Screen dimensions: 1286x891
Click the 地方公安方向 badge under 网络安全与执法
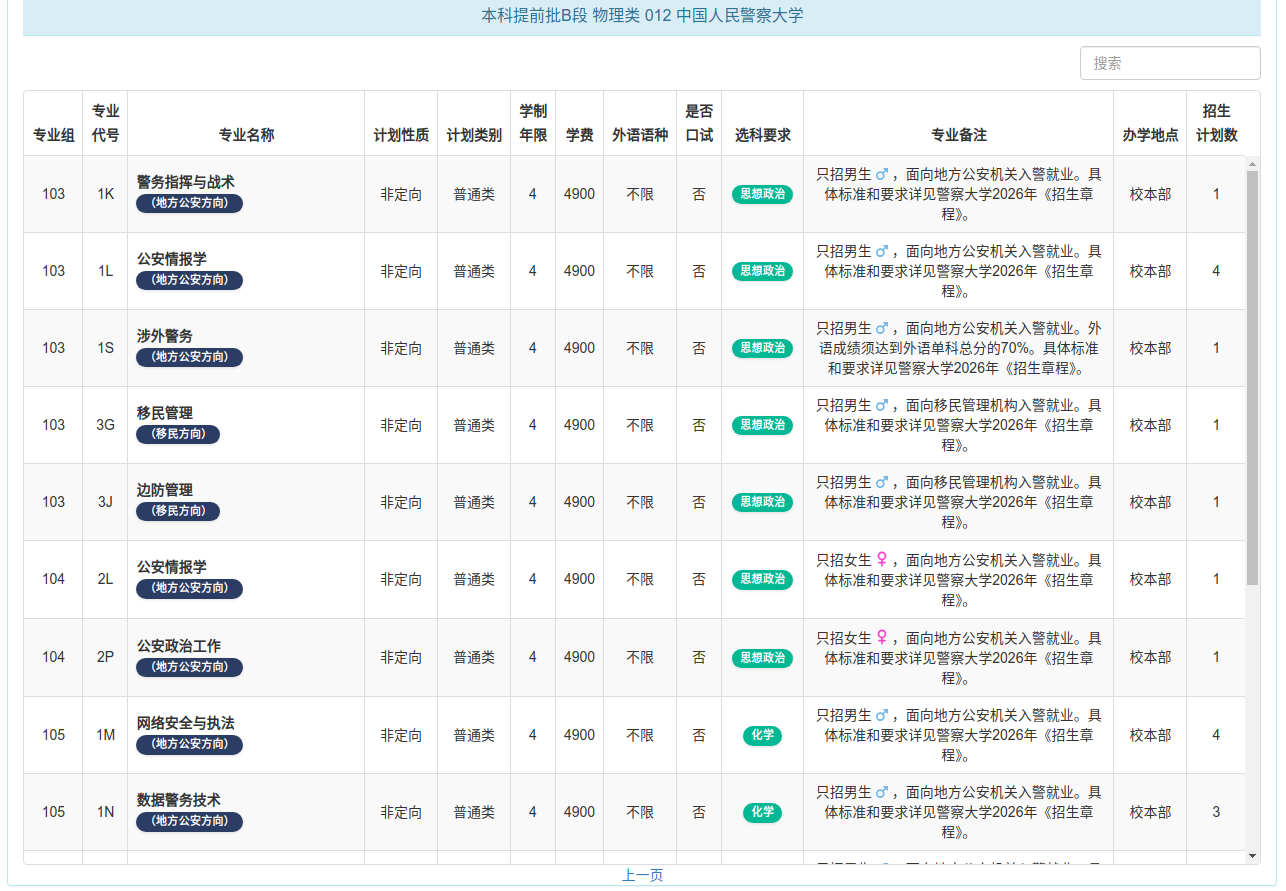tap(190, 744)
